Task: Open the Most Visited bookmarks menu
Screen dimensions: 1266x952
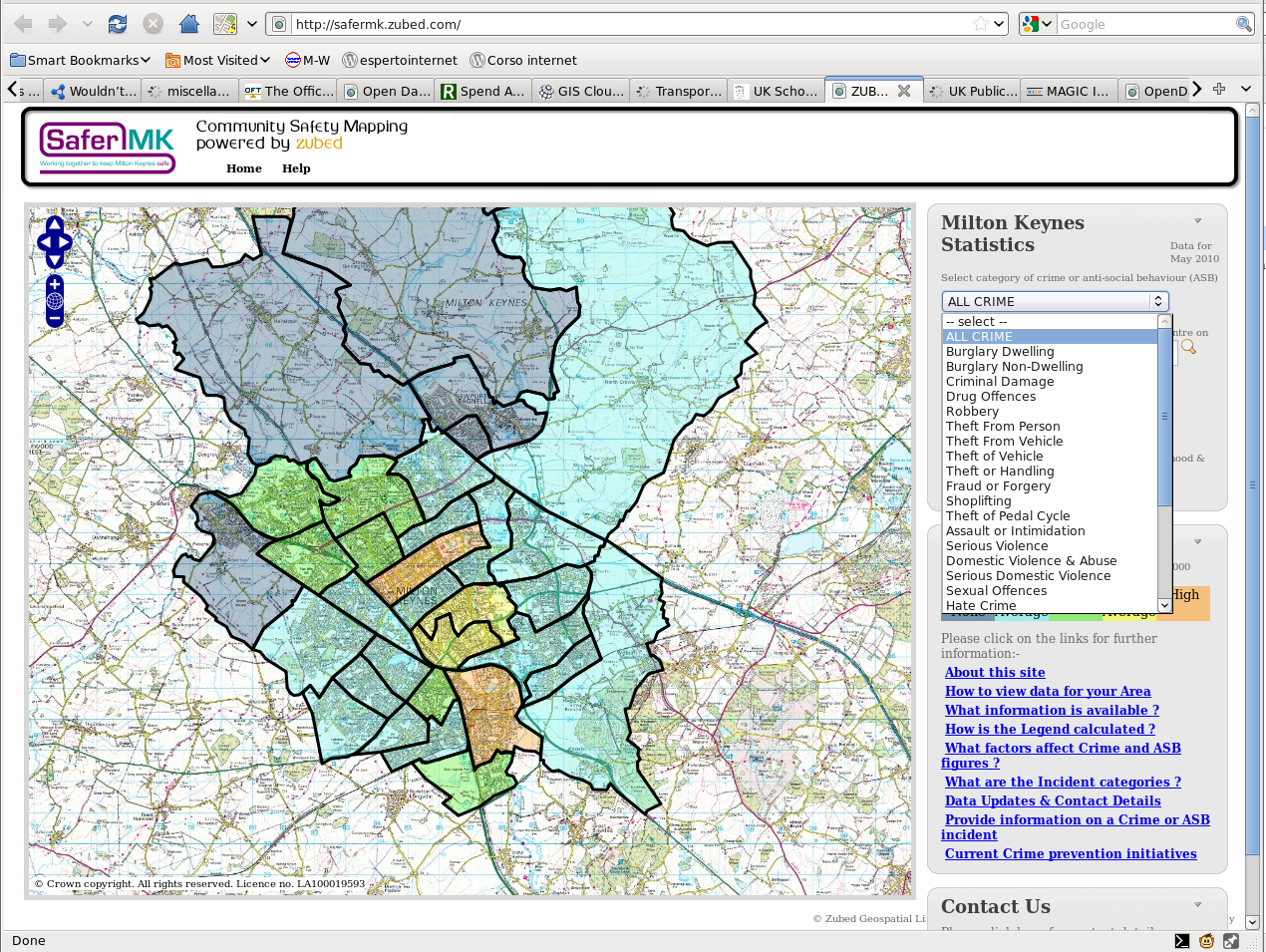Action: 218,60
